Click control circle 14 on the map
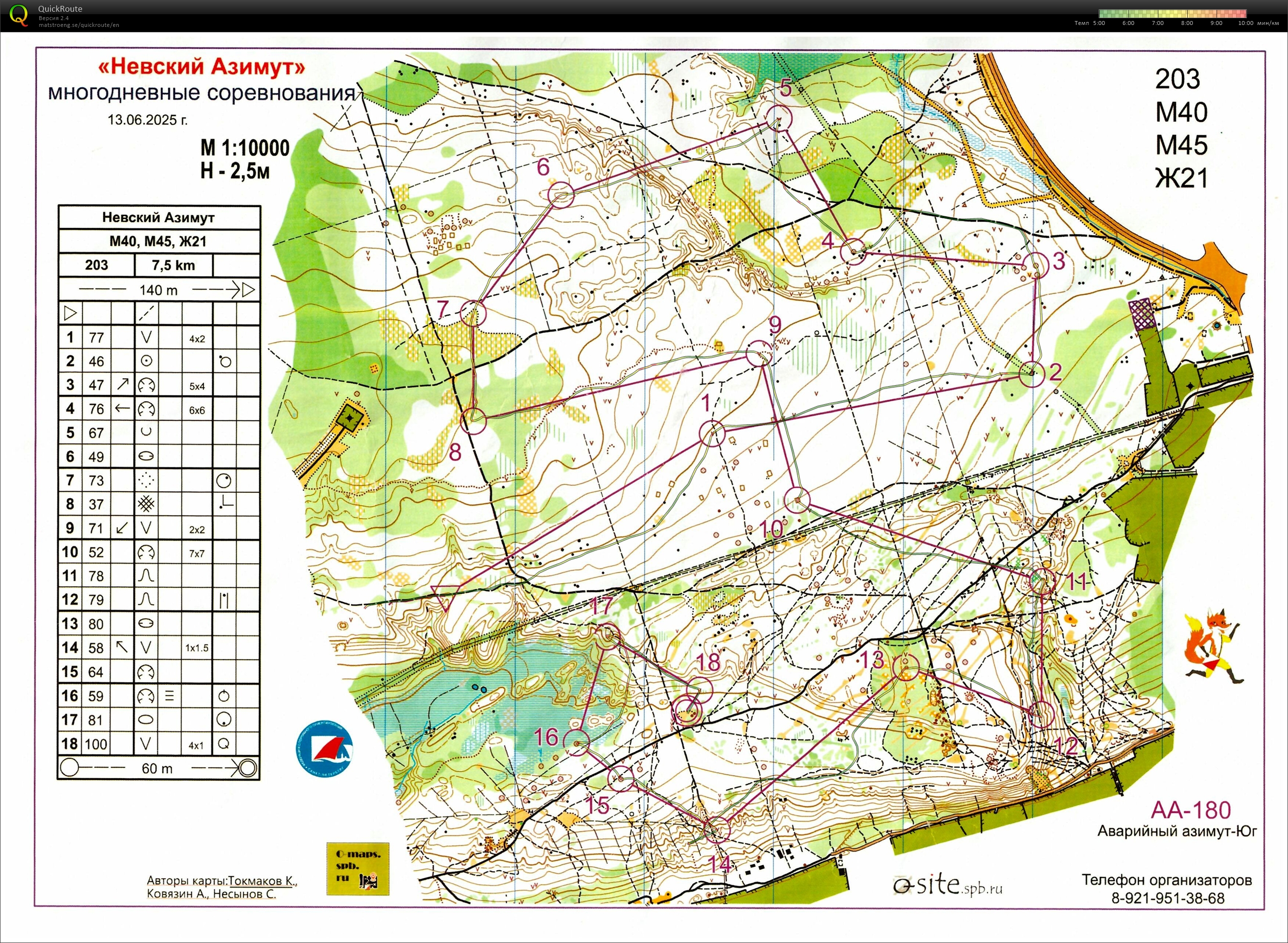The image size is (1288, 943). click(x=717, y=829)
